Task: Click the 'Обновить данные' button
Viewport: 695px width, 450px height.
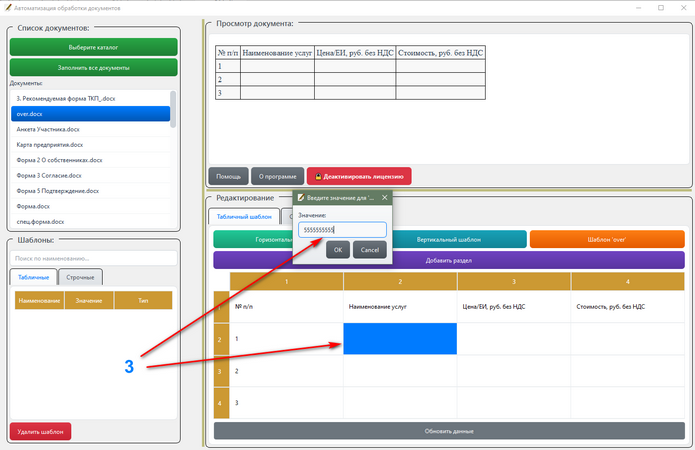Action: (x=449, y=431)
